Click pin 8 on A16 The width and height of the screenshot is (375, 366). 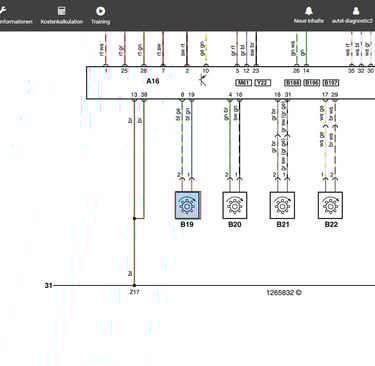(x=182, y=95)
